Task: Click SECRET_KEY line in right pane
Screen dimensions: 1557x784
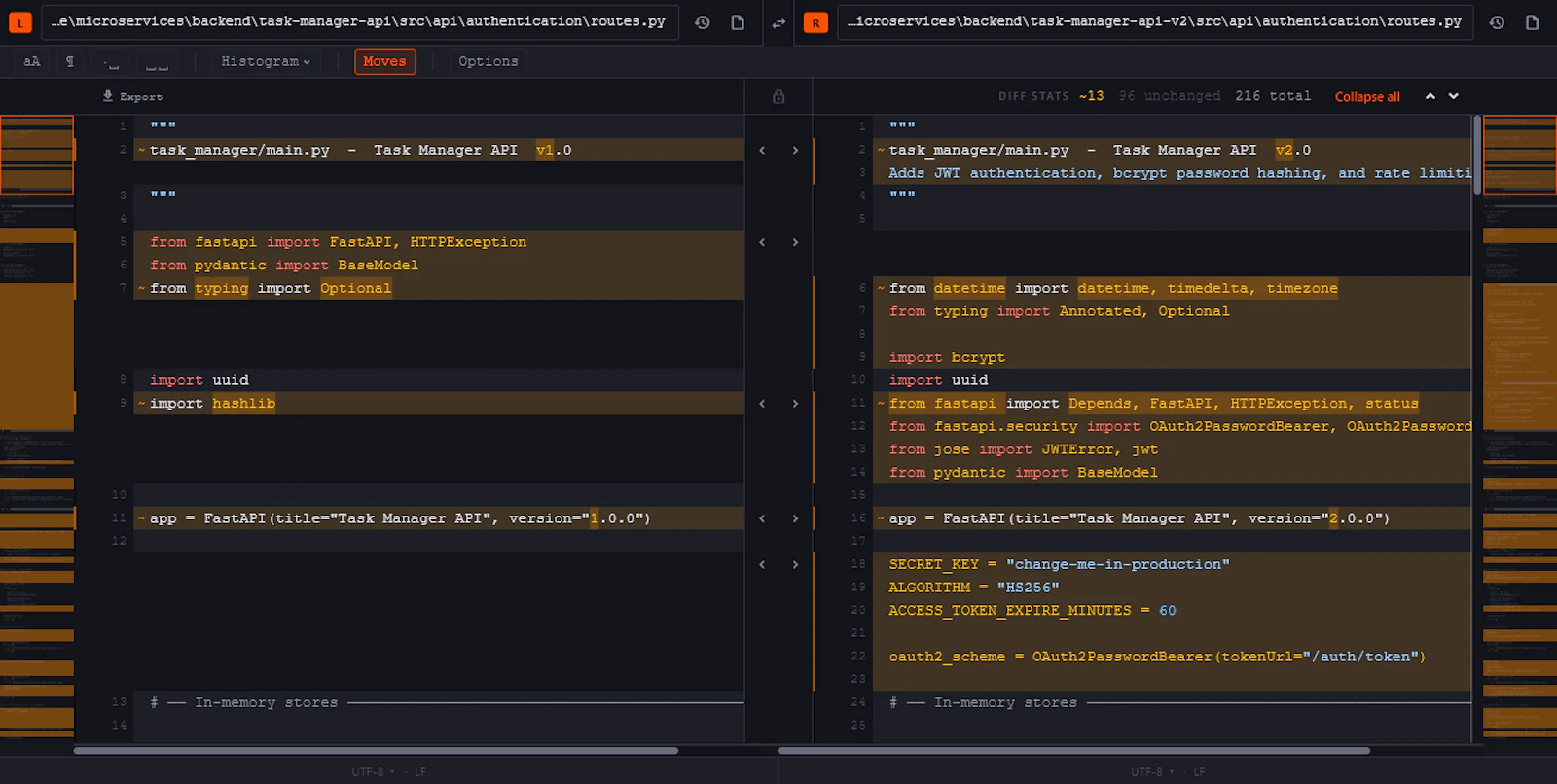Action: [x=1172, y=564]
